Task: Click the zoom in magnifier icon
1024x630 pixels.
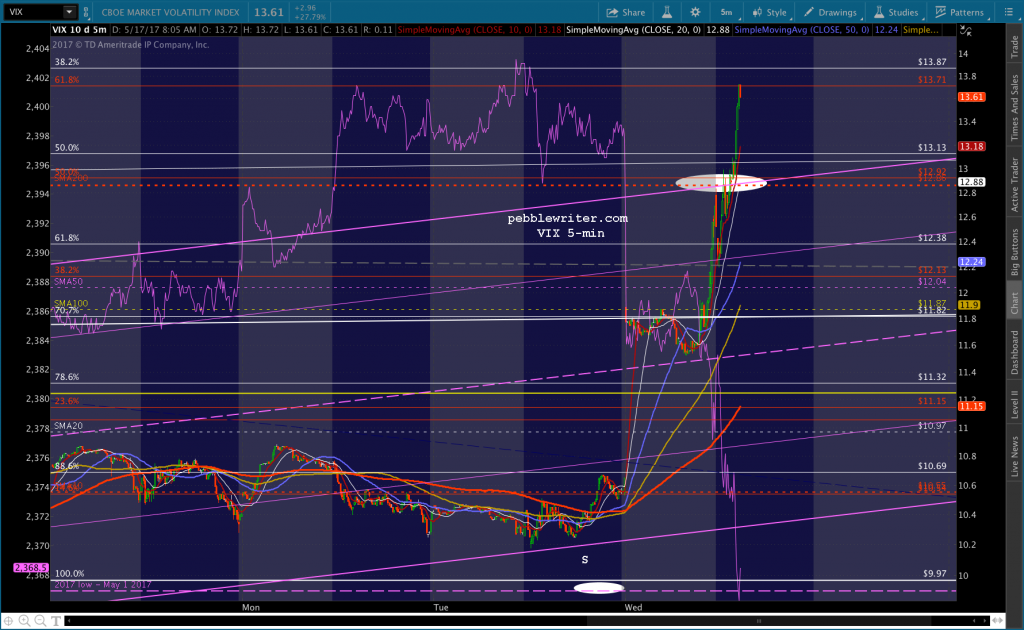Action: [x=24, y=621]
